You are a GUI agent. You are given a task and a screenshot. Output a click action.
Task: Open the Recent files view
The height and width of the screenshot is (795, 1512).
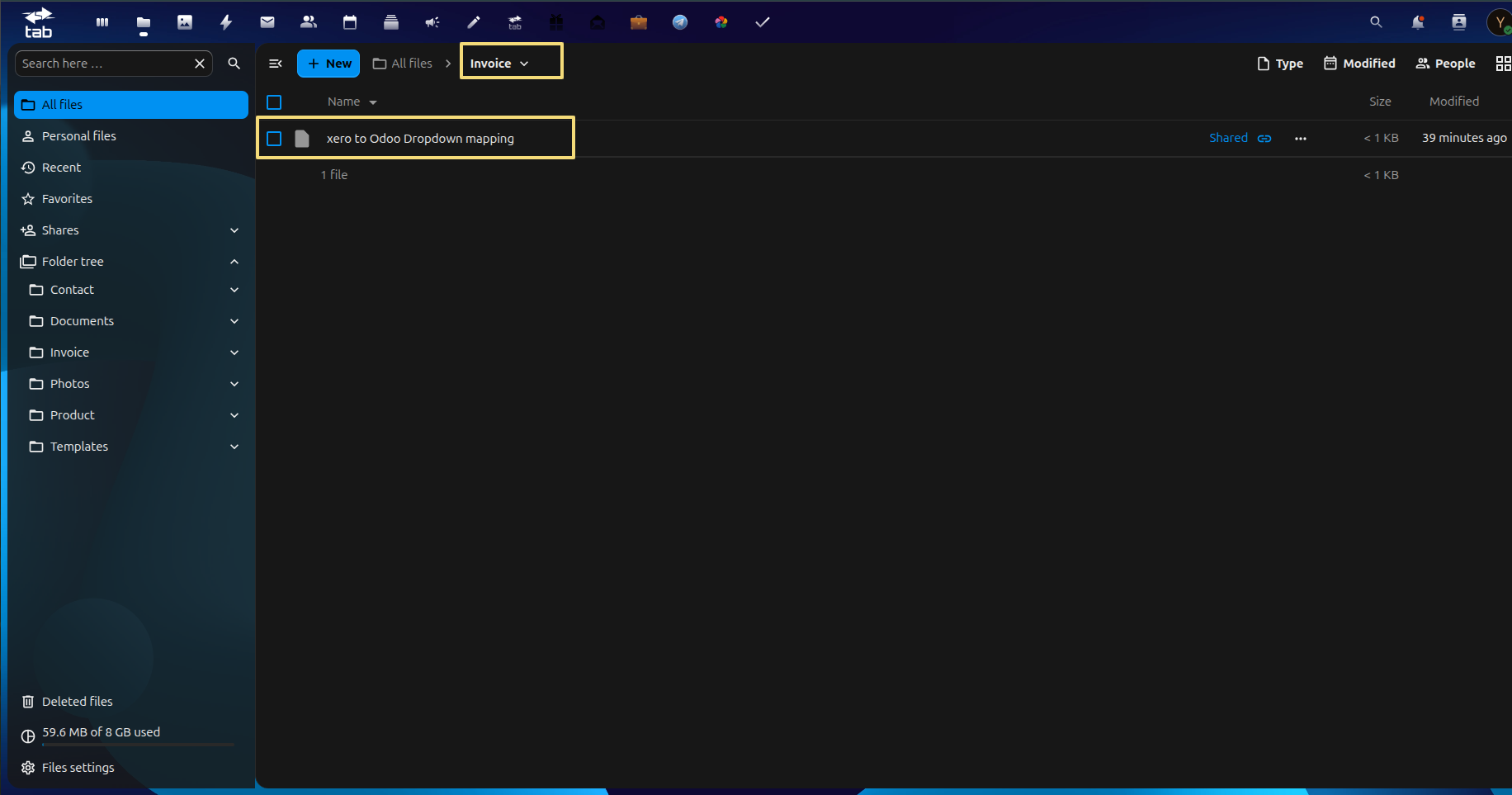[x=131, y=168]
